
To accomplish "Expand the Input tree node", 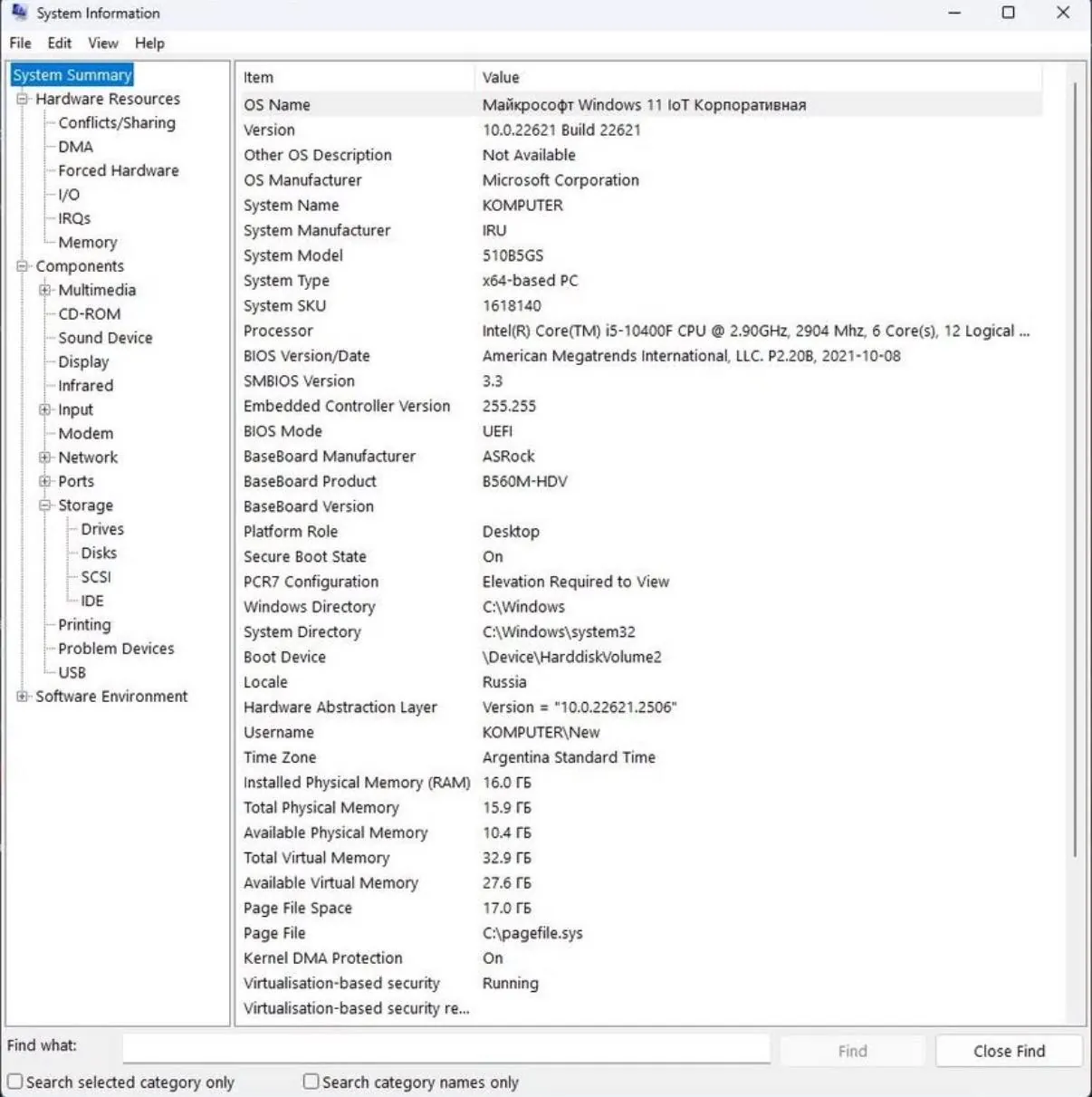I will (x=45, y=409).
